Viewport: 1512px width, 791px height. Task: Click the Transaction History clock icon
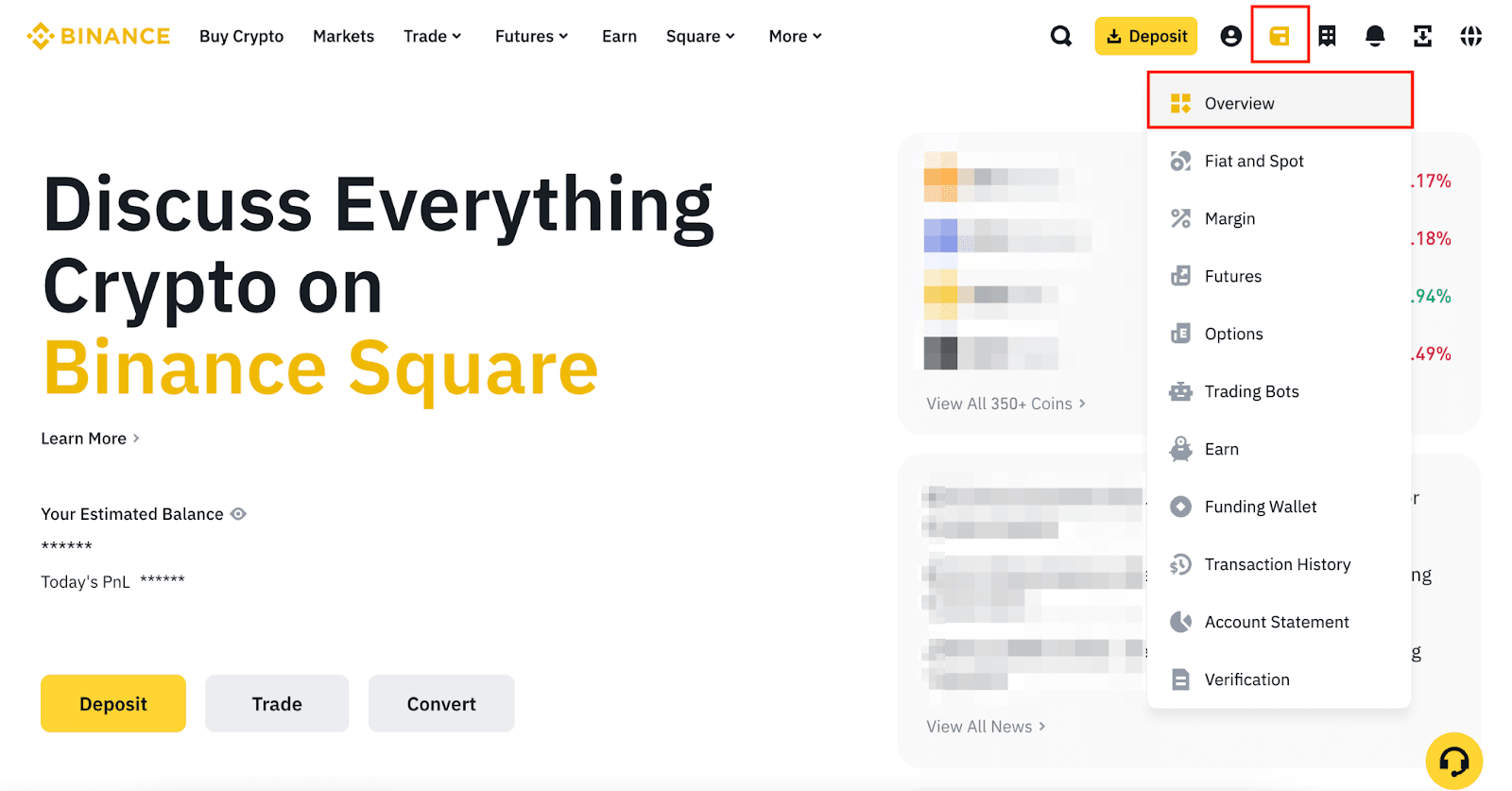(x=1180, y=564)
